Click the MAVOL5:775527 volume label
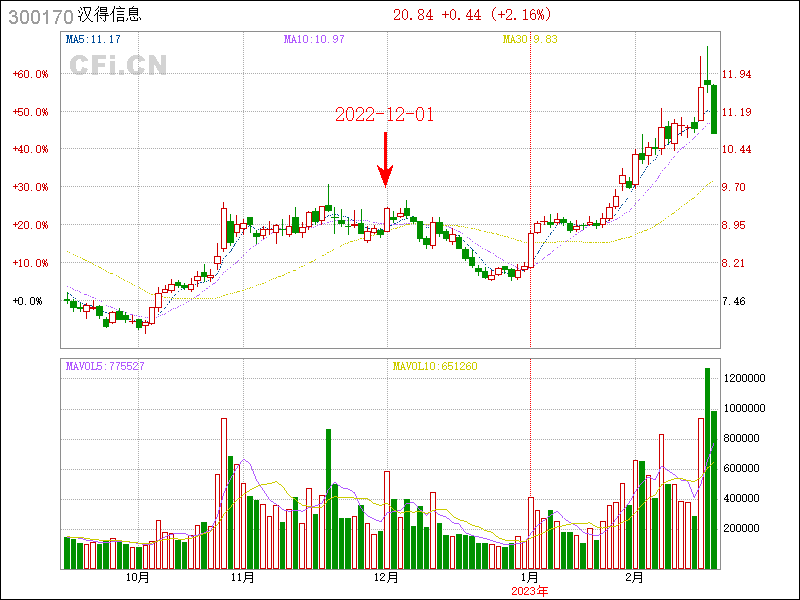 (x=105, y=366)
